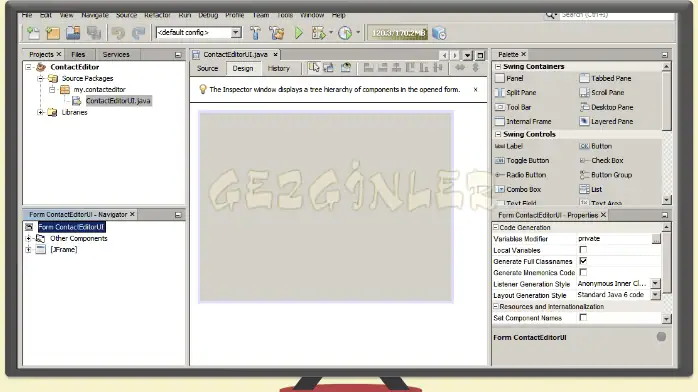
Task: Click the Variables Modifier ellipsis button
Action: [656, 239]
